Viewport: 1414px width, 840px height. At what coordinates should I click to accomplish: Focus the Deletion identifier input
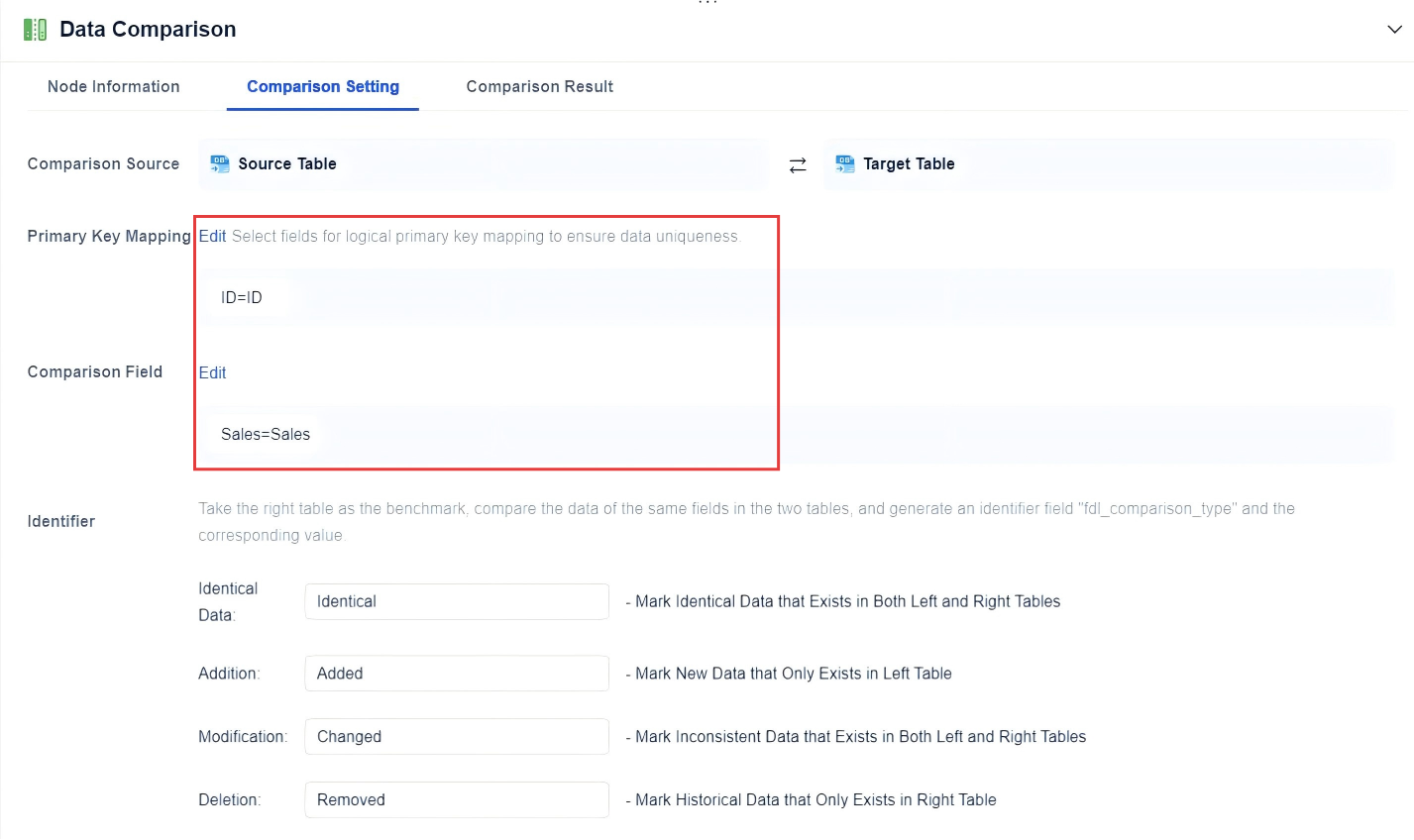pos(457,800)
